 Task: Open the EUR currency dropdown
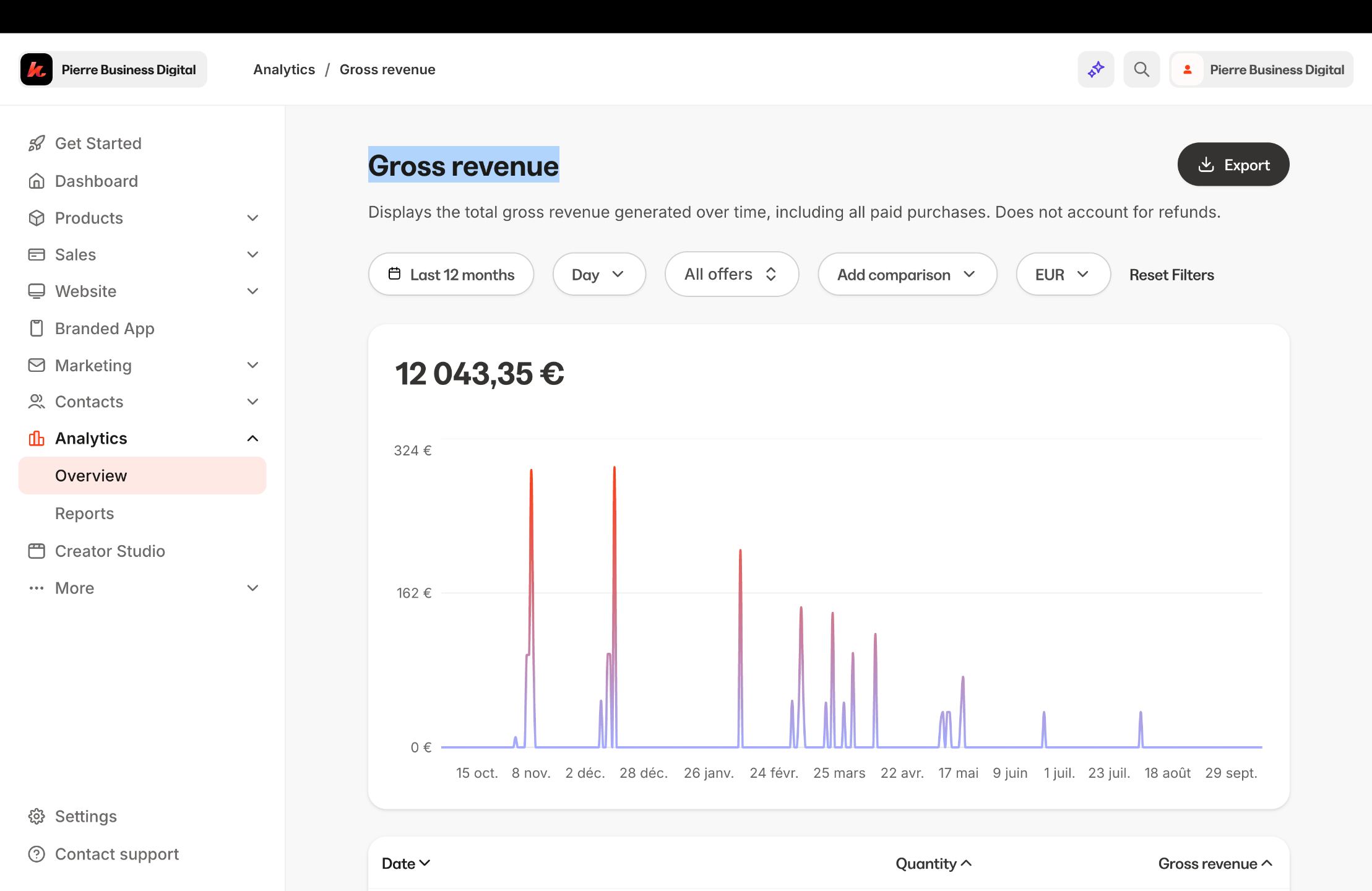point(1062,275)
